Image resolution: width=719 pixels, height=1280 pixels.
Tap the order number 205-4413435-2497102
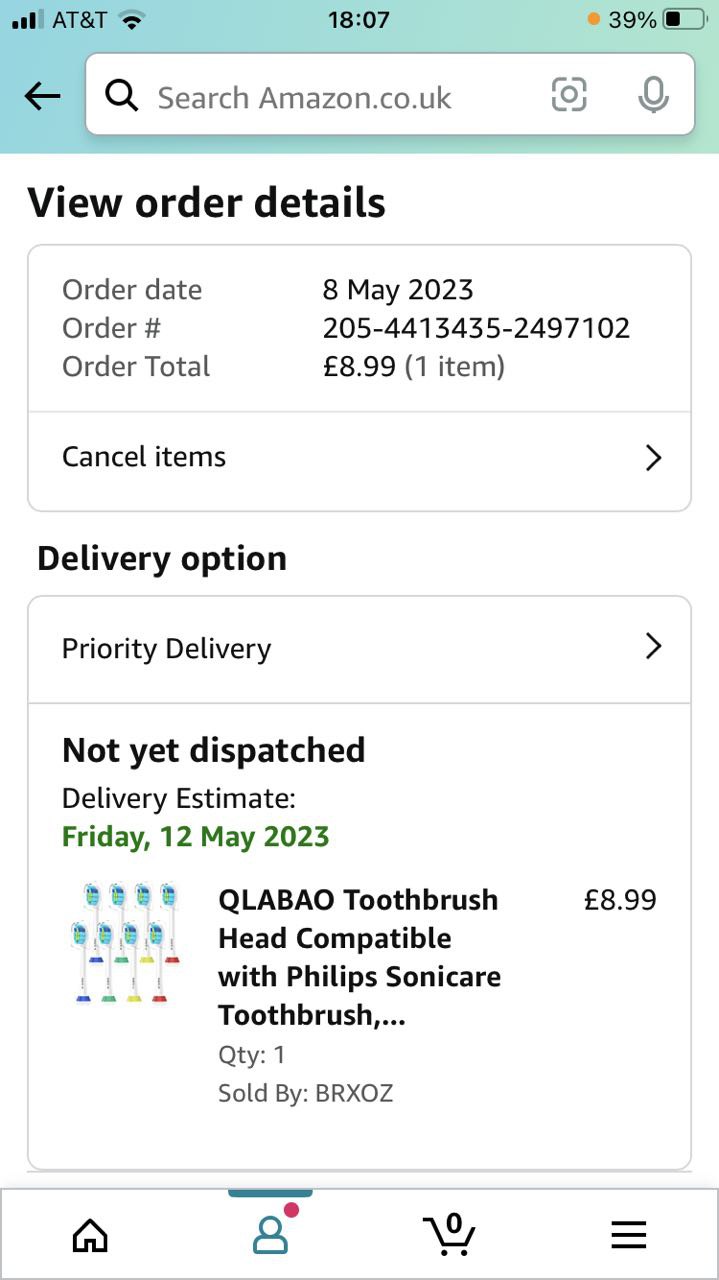point(476,328)
